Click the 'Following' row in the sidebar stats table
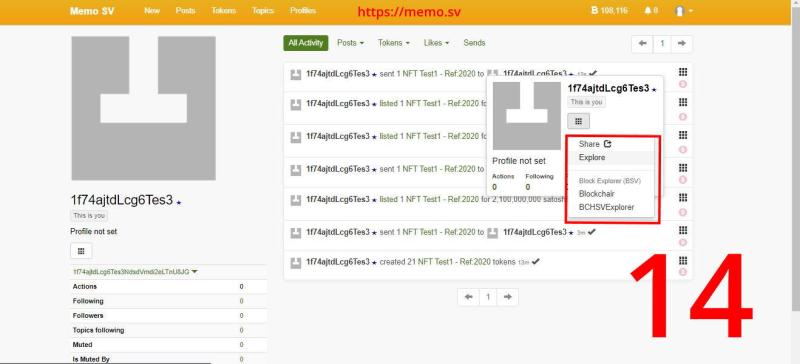This screenshot has height=364, width=800. [x=168, y=301]
